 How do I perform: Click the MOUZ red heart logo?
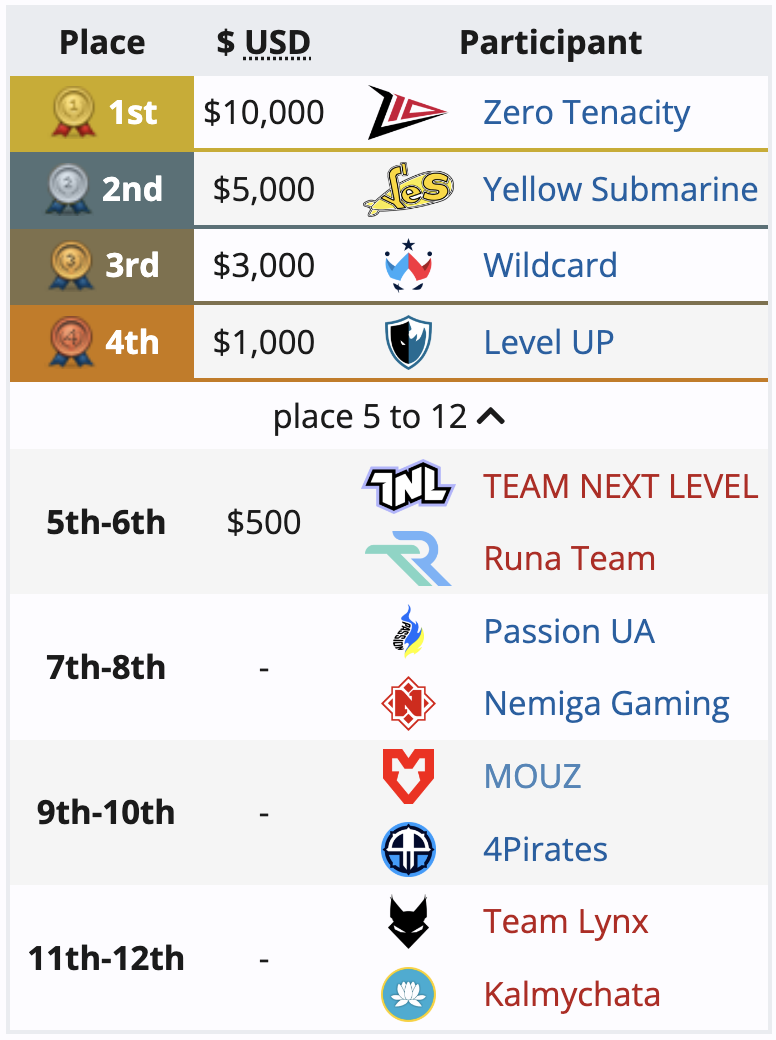pyautogui.click(x=409, y=776)
